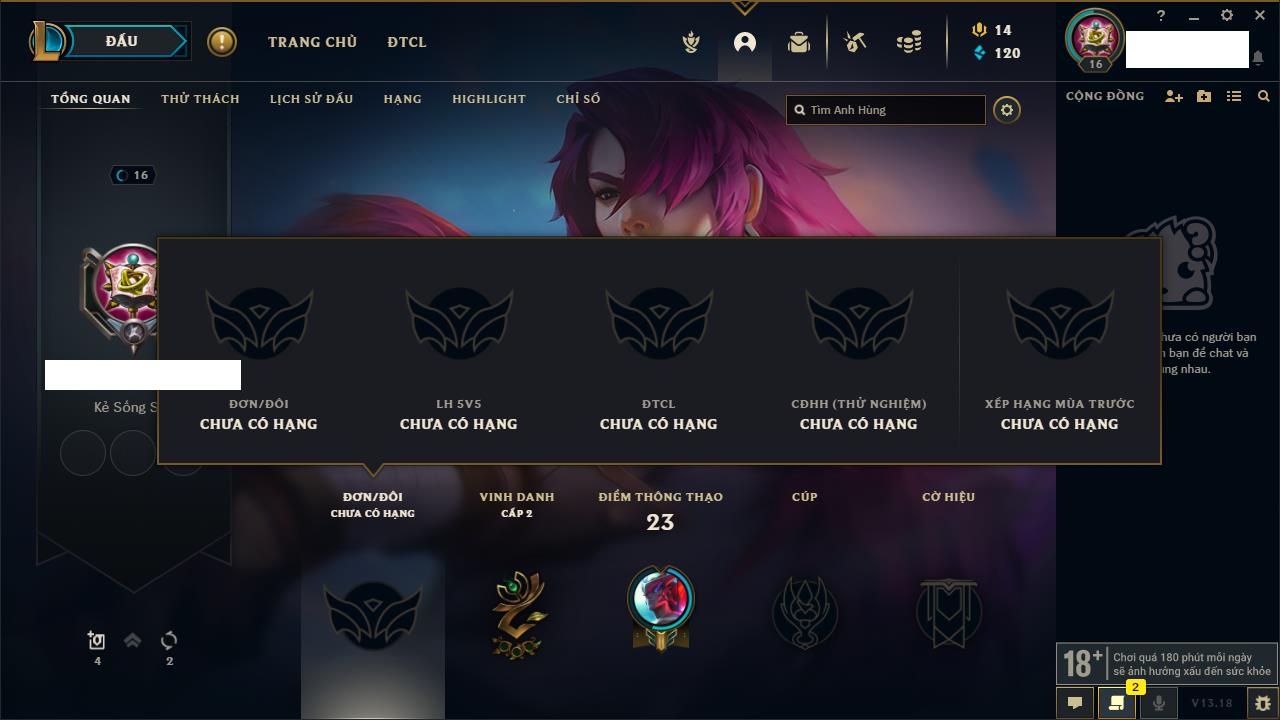Toggle the microphone mute button
The width and height of the screenshot is (1280, 720).
1159,703
